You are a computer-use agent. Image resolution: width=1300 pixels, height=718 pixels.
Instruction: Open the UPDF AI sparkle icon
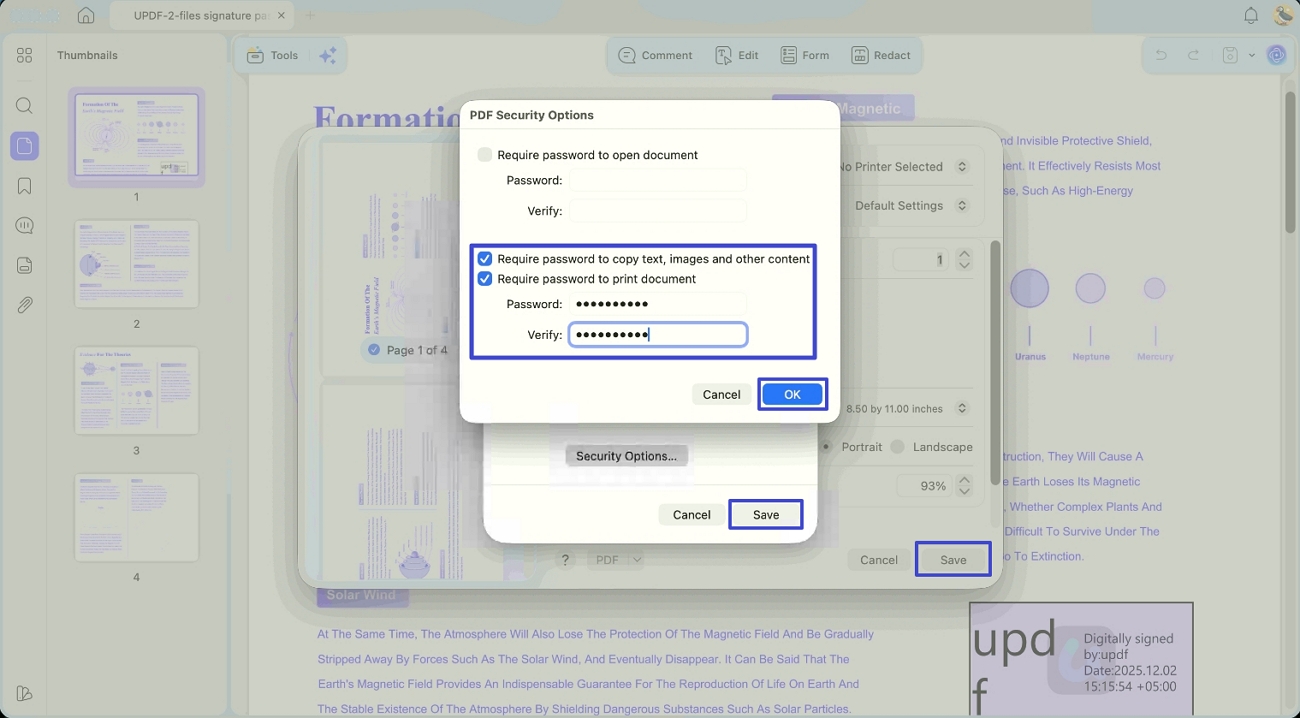[327, 56]
